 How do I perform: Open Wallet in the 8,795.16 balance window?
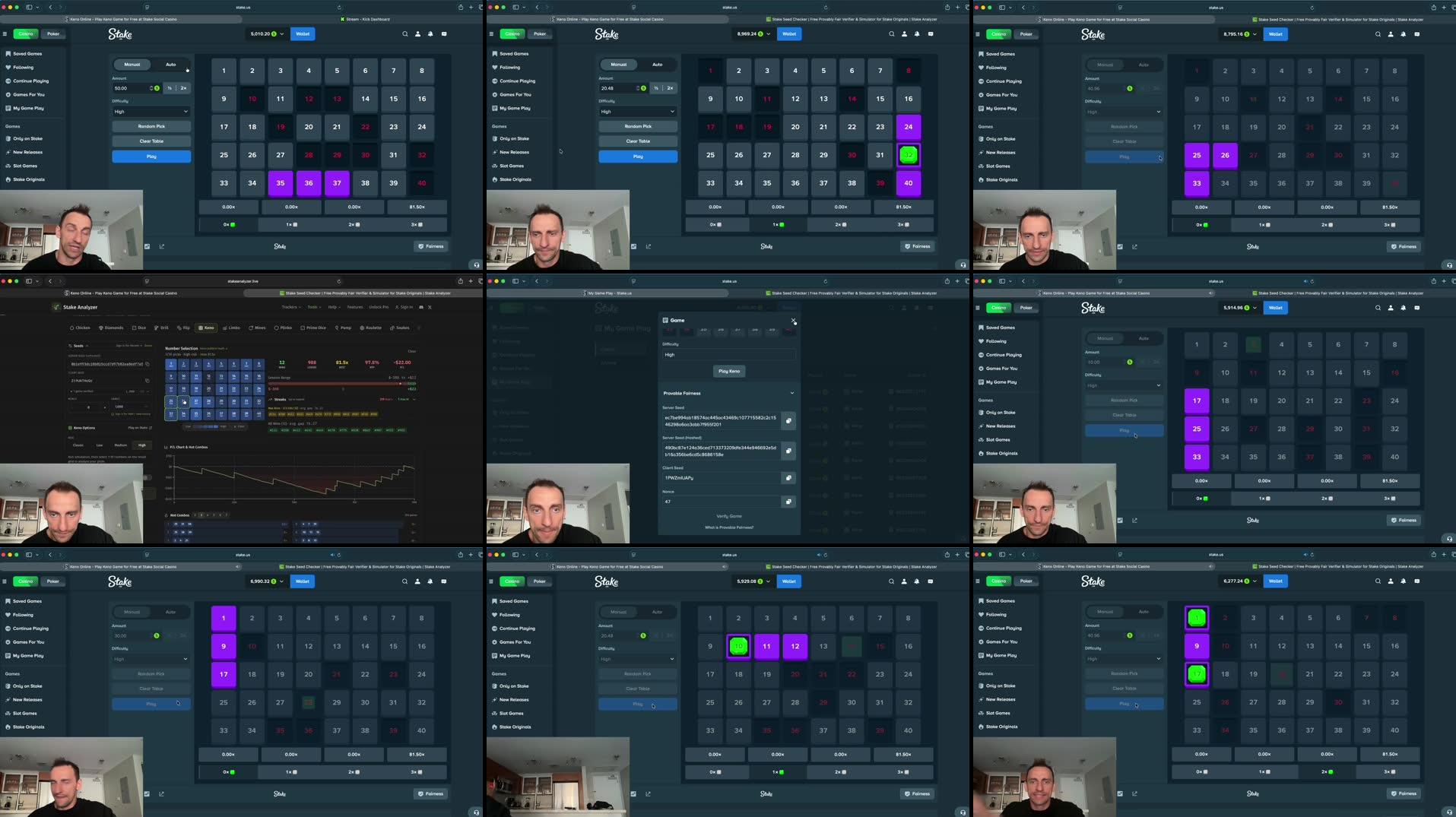[1276, 33]
